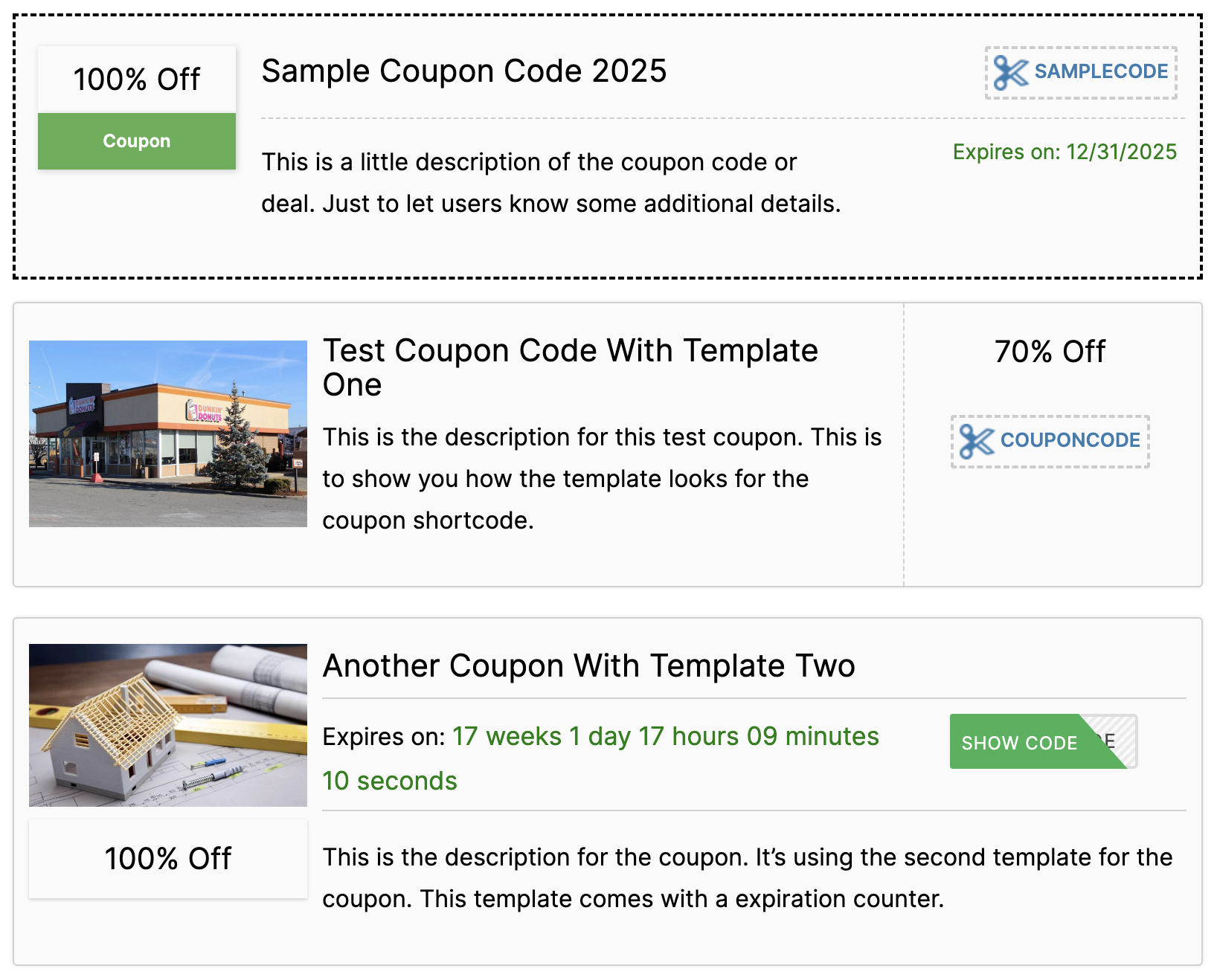Copy the SAMPLECODE coupon code text
Image resolution: width=1217 pixels, height=980 pixels.
(x=1100, y=72)
